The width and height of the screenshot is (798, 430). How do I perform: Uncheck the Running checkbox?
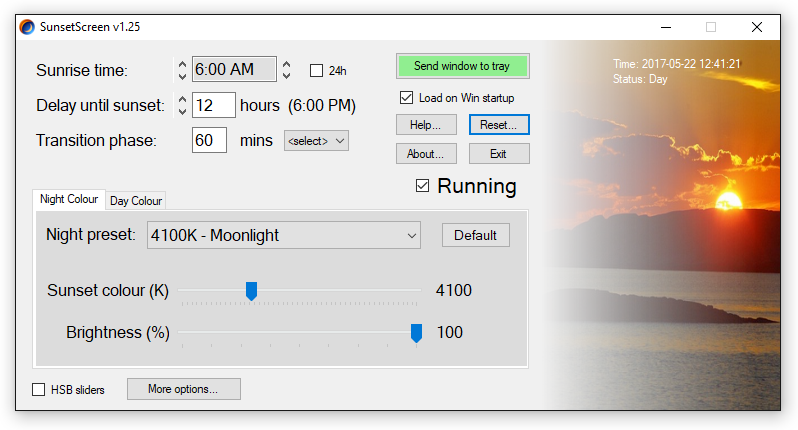point(422,186)
